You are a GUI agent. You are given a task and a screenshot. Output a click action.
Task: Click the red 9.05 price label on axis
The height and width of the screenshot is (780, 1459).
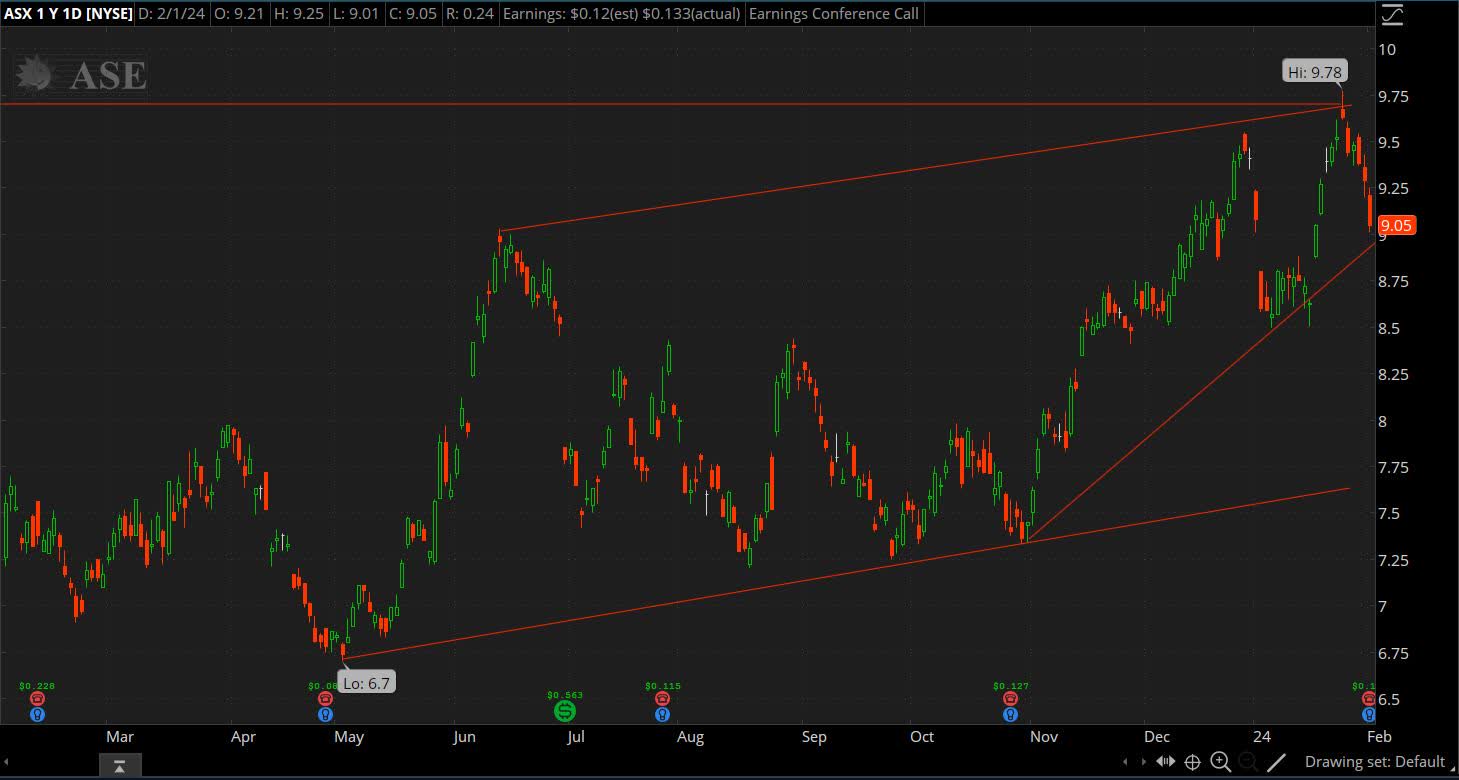[1396, 225]
